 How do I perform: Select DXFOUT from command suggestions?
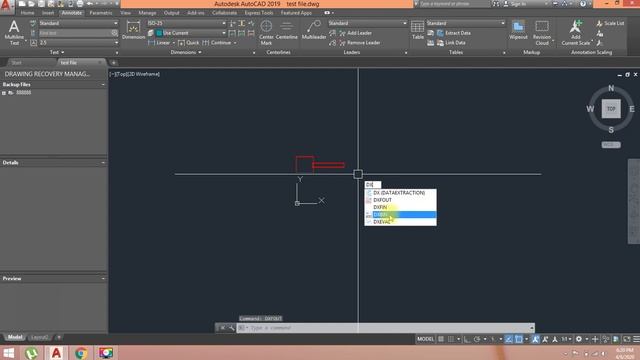point(400,200)
